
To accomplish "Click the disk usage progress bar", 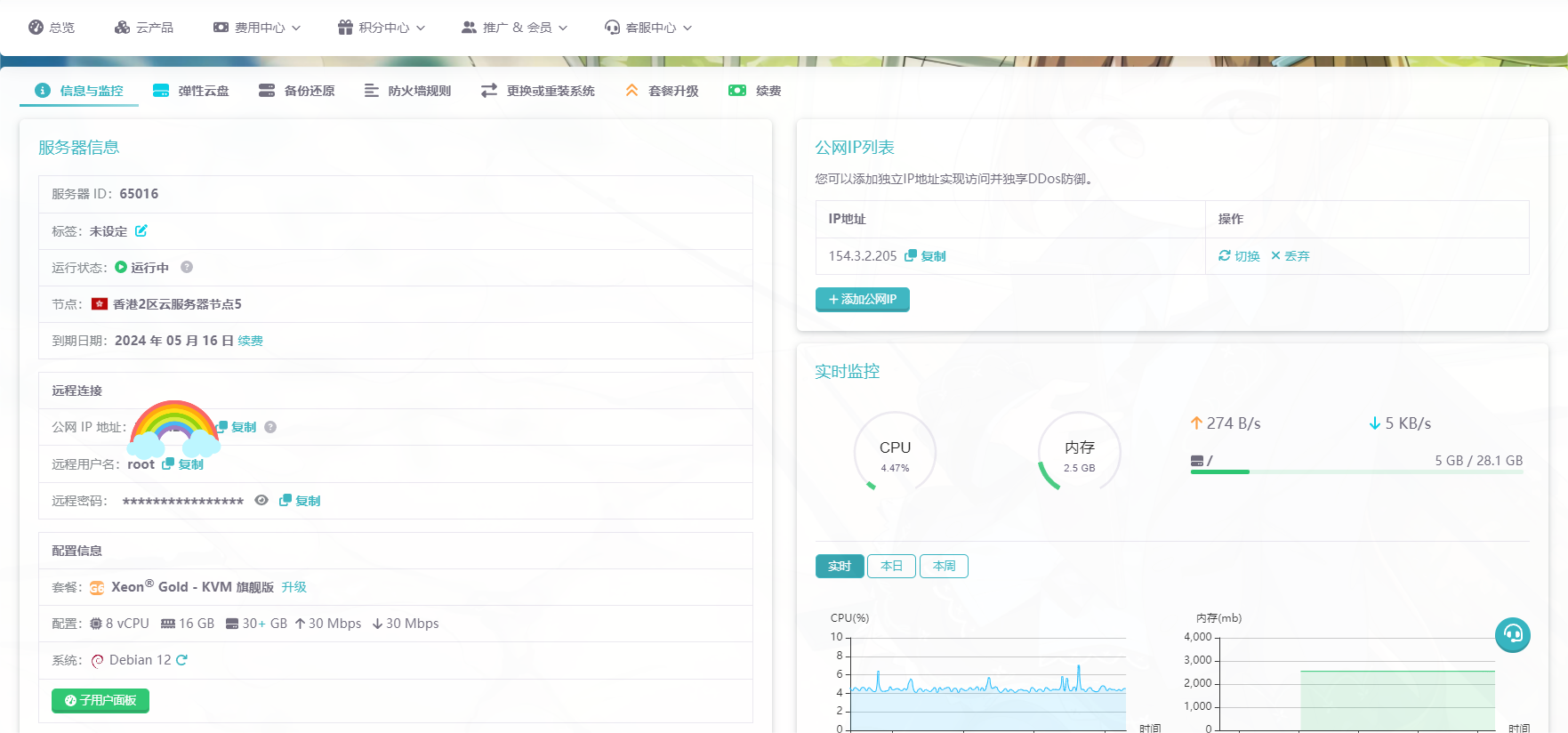I will click(1356, 472).
